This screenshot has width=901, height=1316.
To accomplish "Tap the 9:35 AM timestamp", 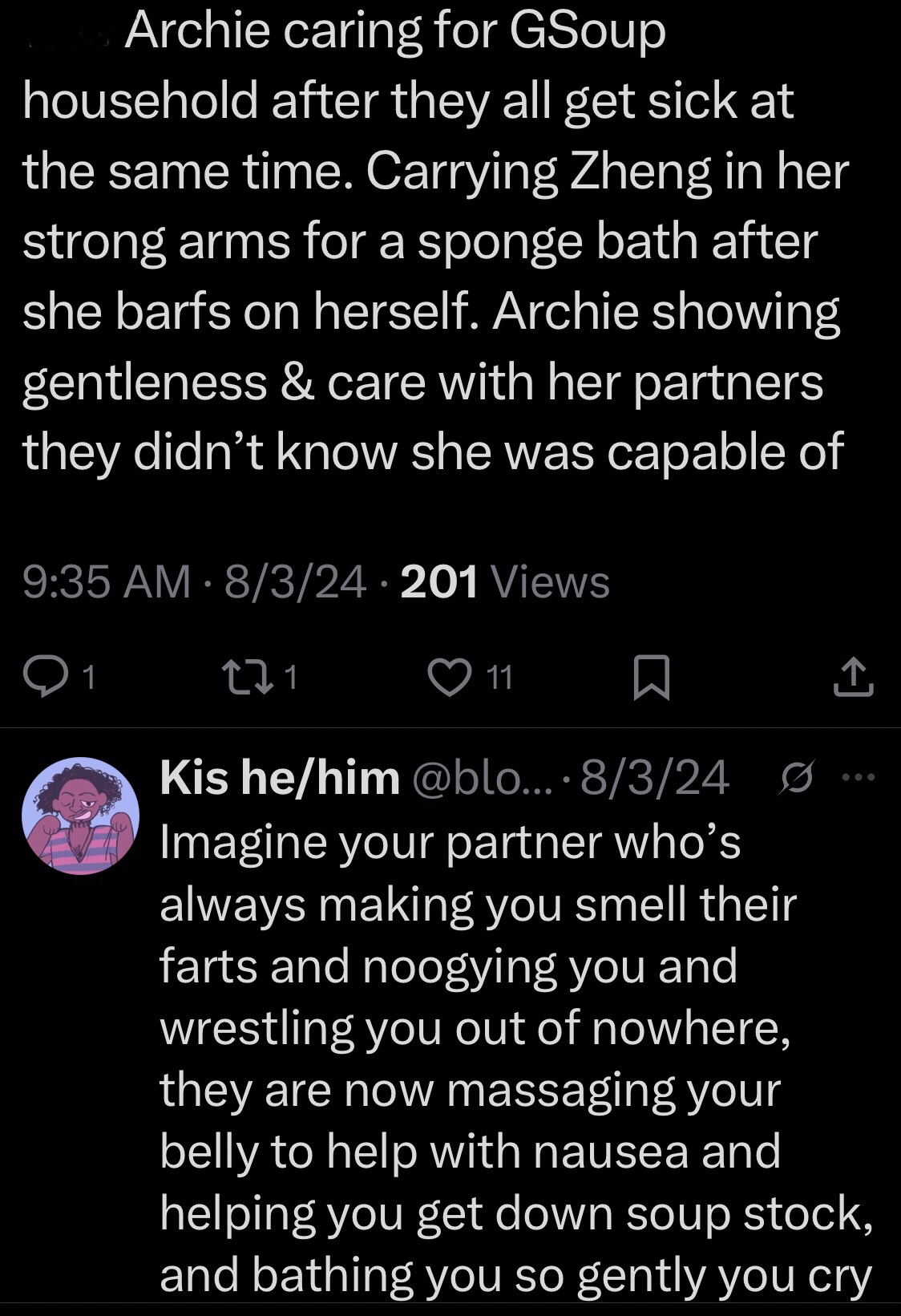I will pyautogui.click(x=107, y=581).
